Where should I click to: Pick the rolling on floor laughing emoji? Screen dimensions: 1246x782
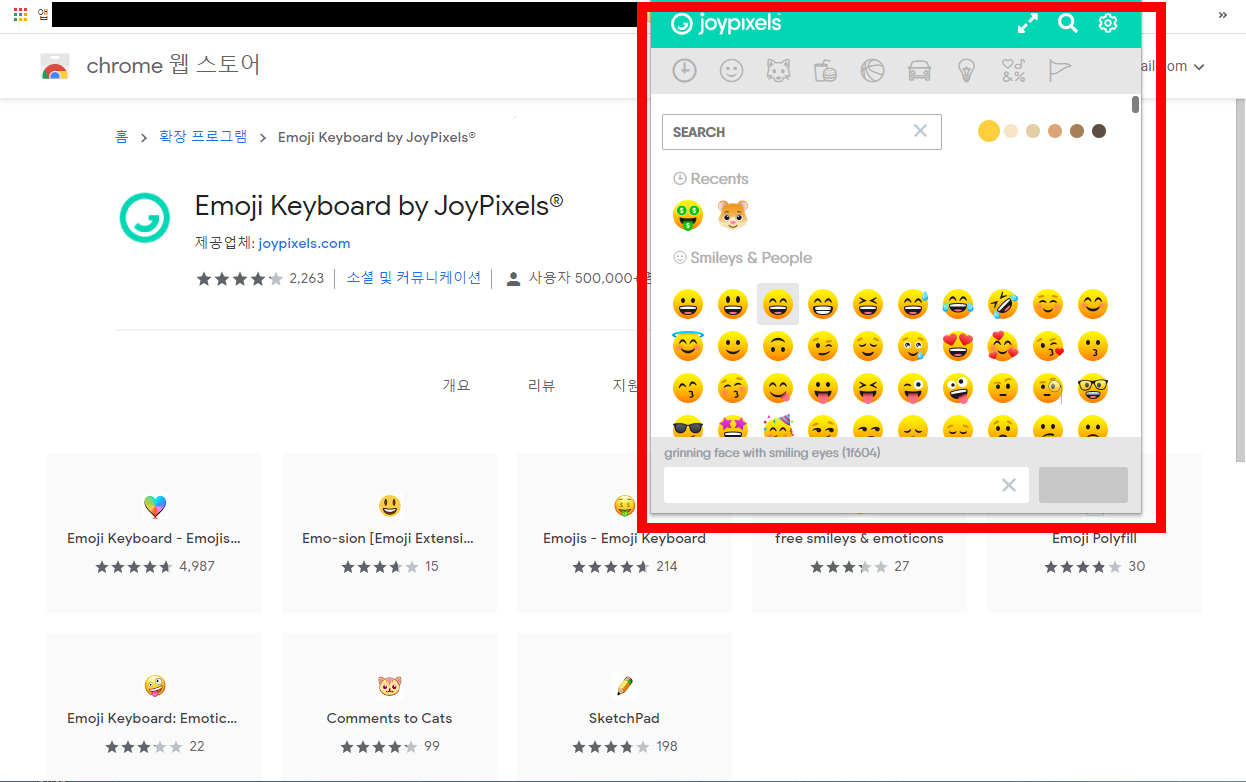(1003, 304)
